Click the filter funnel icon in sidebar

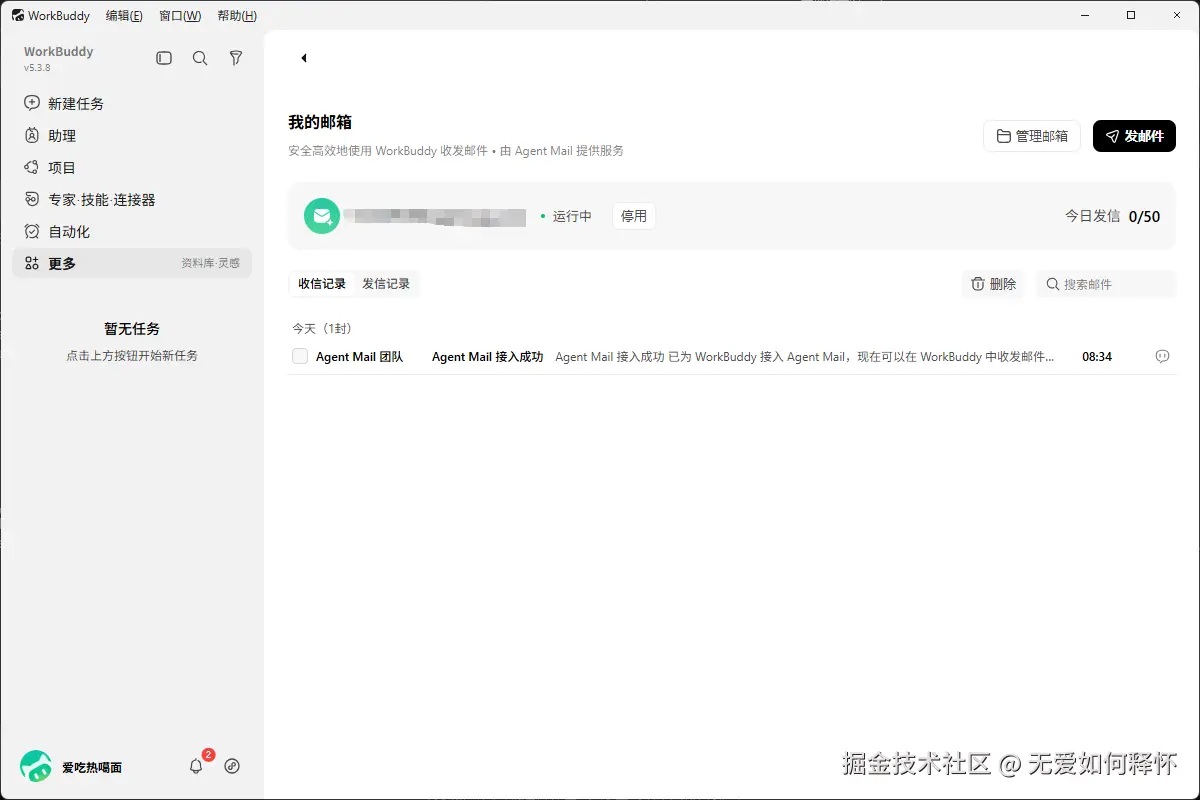point(236,59)
